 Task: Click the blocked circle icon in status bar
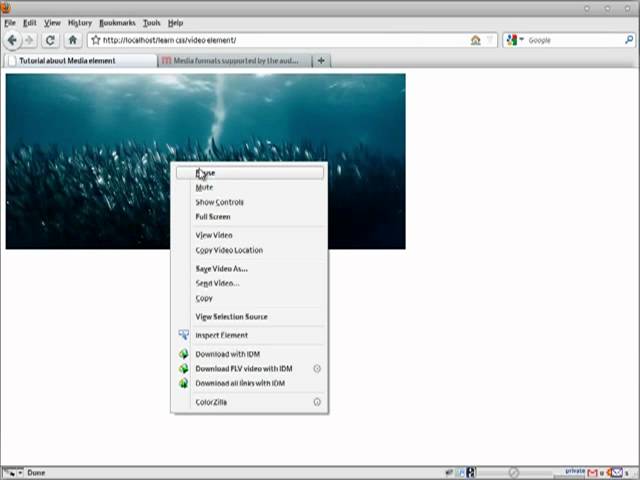[513, 473]
